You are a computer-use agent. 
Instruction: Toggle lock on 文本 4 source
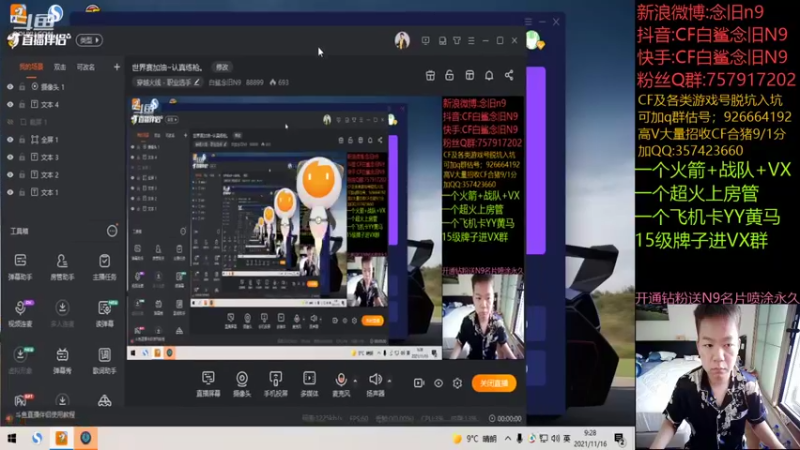tap(22, 105)
